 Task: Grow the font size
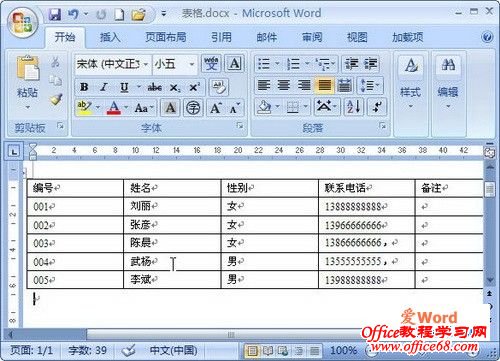tap(216, 108)
